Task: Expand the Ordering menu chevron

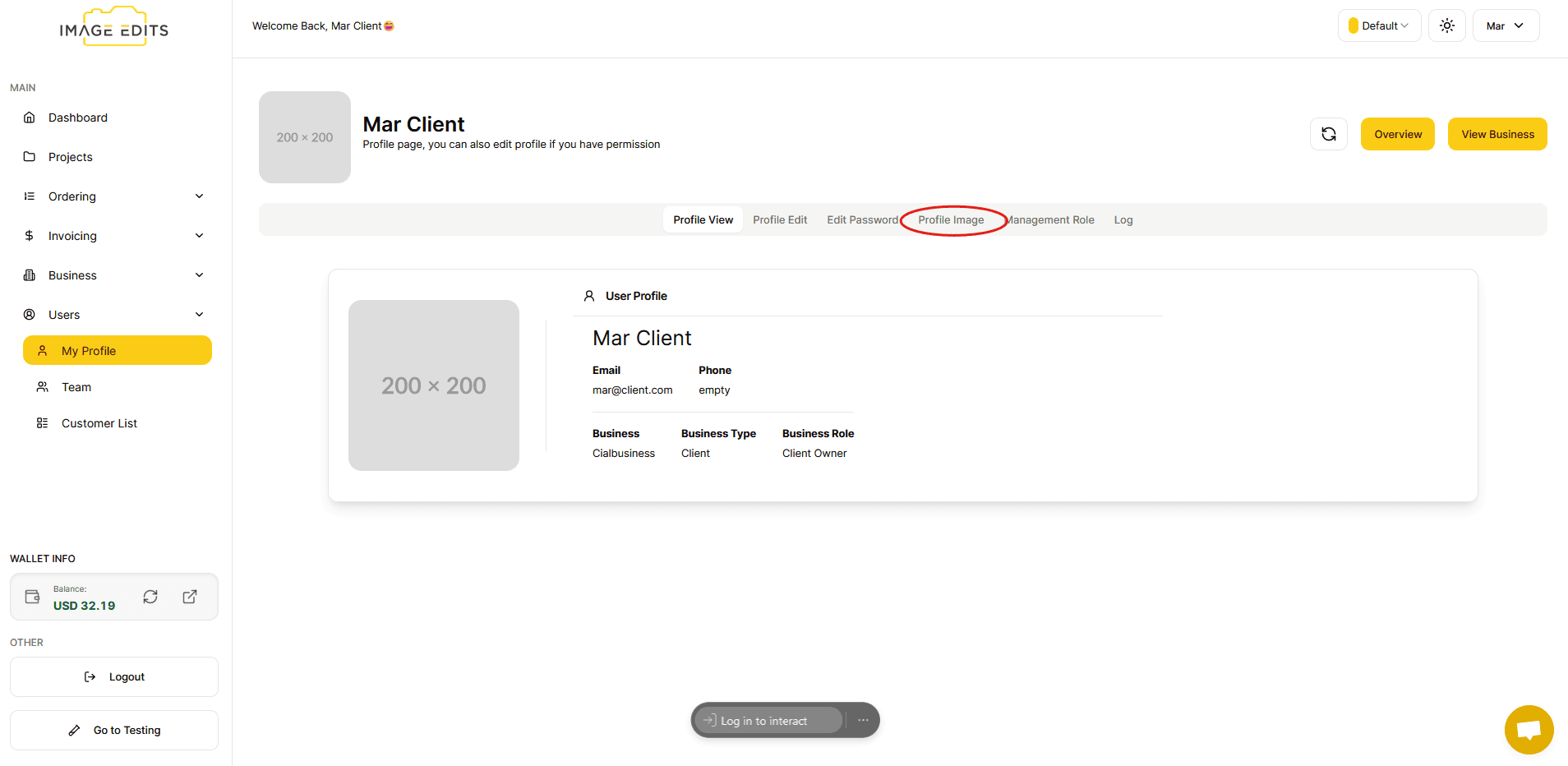Action: [x=199, y=196]
